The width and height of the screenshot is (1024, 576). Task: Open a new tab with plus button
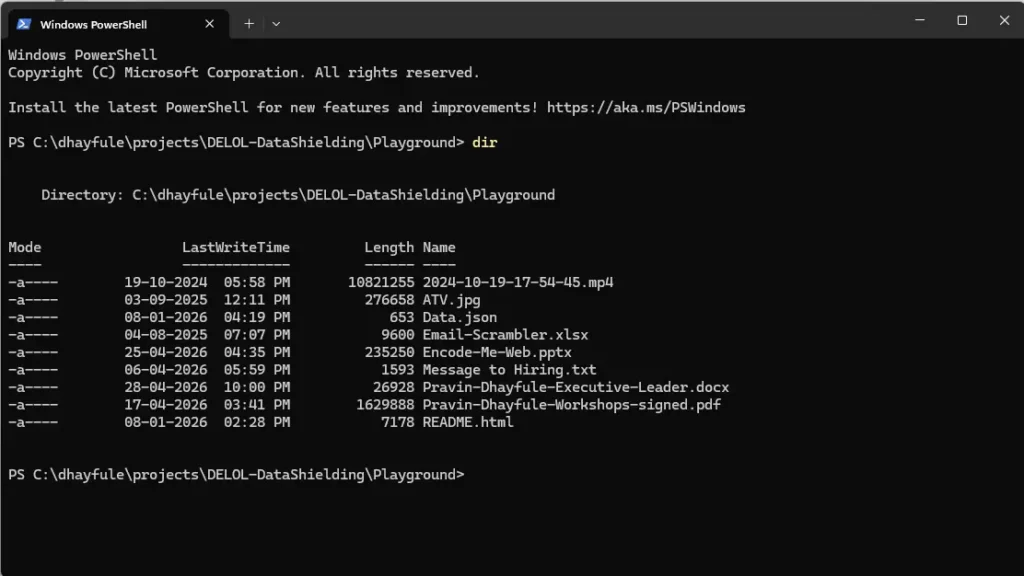click(x=249, y=24)
